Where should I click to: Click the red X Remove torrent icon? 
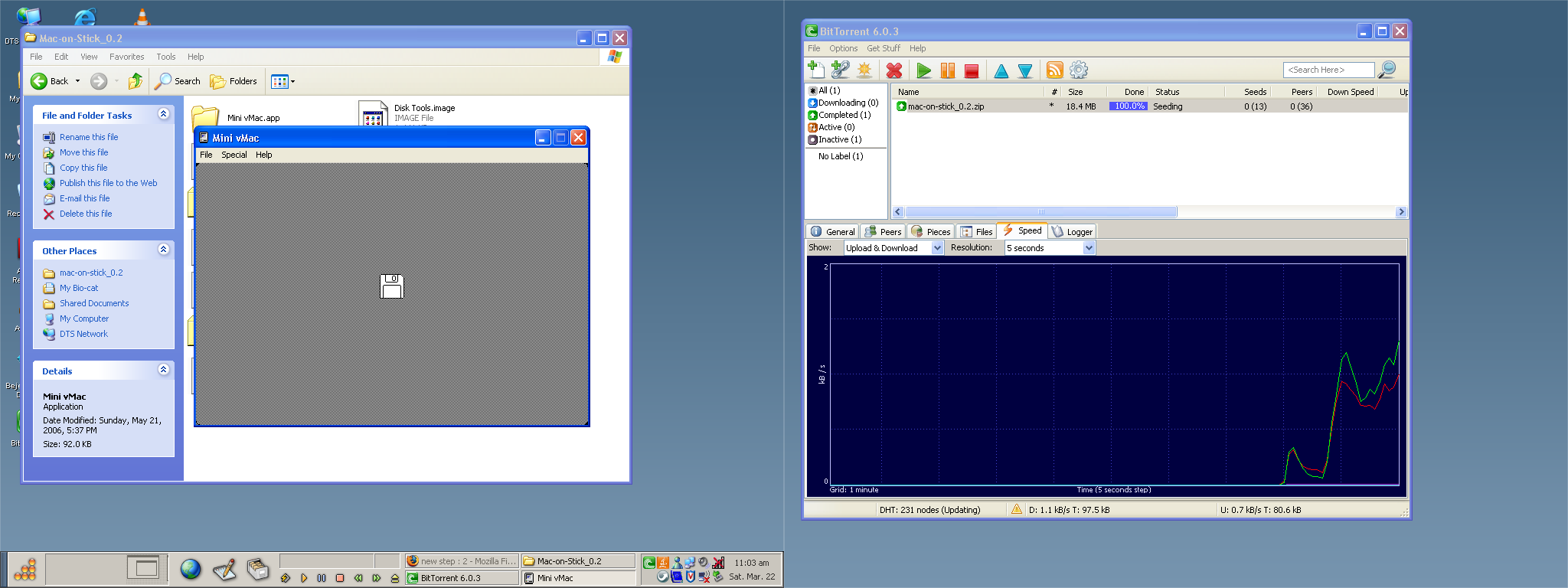point(893,70)
